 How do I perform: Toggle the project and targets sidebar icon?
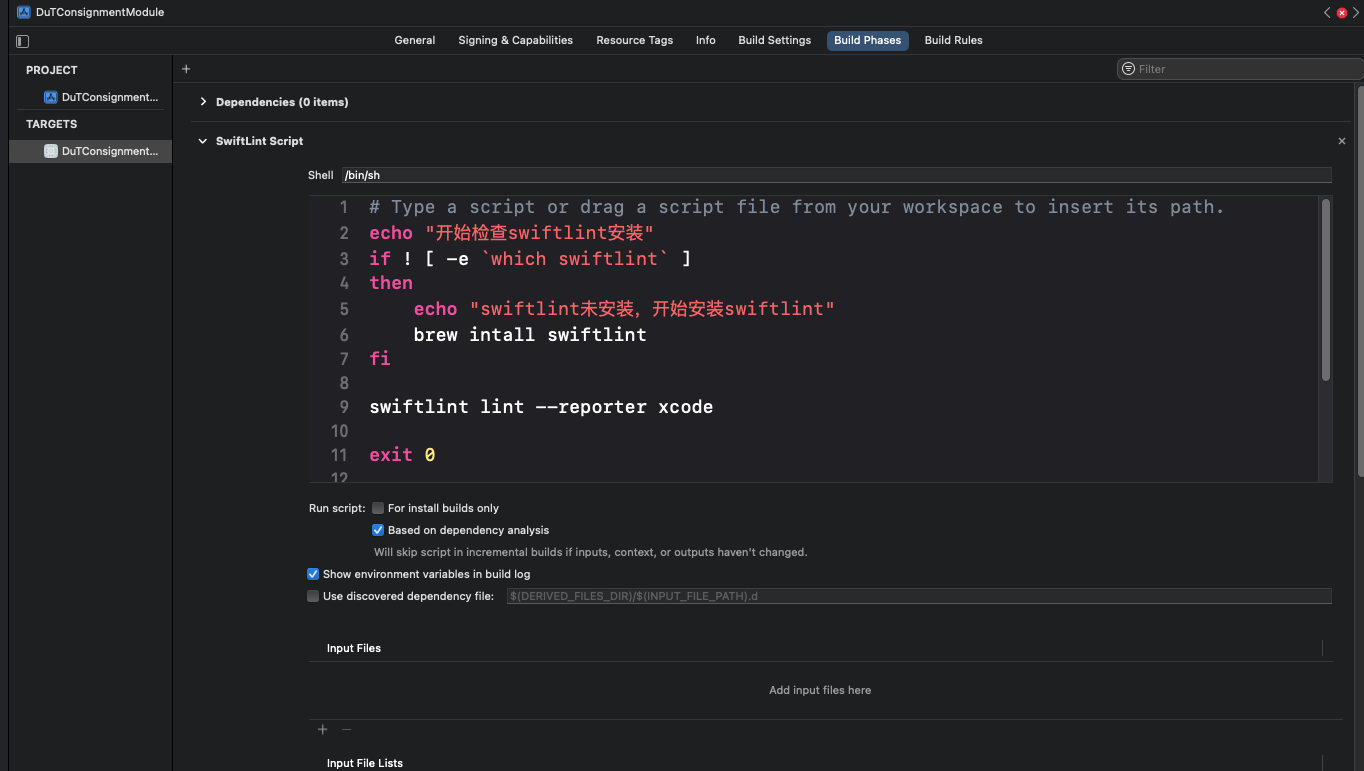[x=22, y=41]
